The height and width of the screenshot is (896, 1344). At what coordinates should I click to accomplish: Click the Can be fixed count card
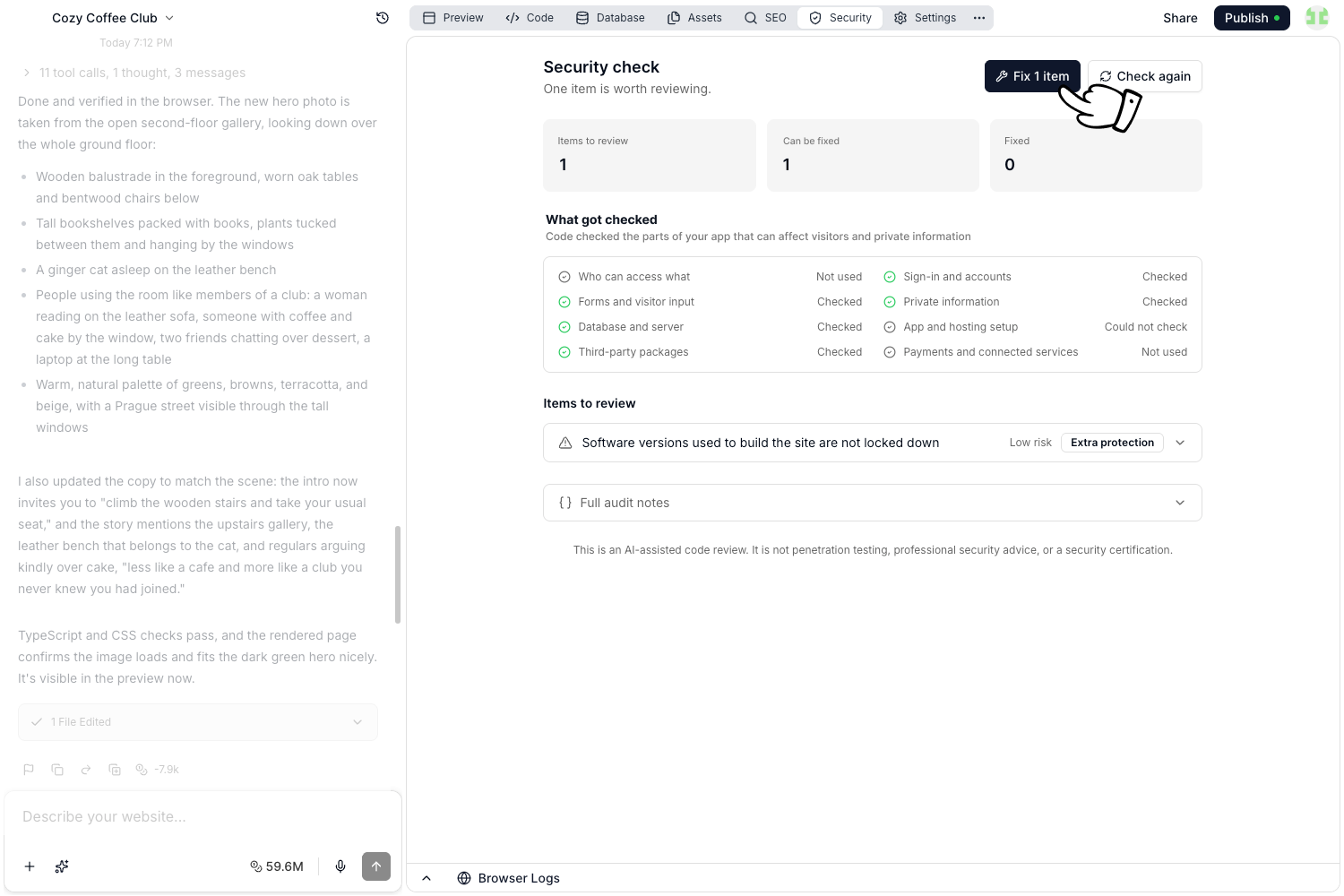pyautogui.click(x=873, y=155)
